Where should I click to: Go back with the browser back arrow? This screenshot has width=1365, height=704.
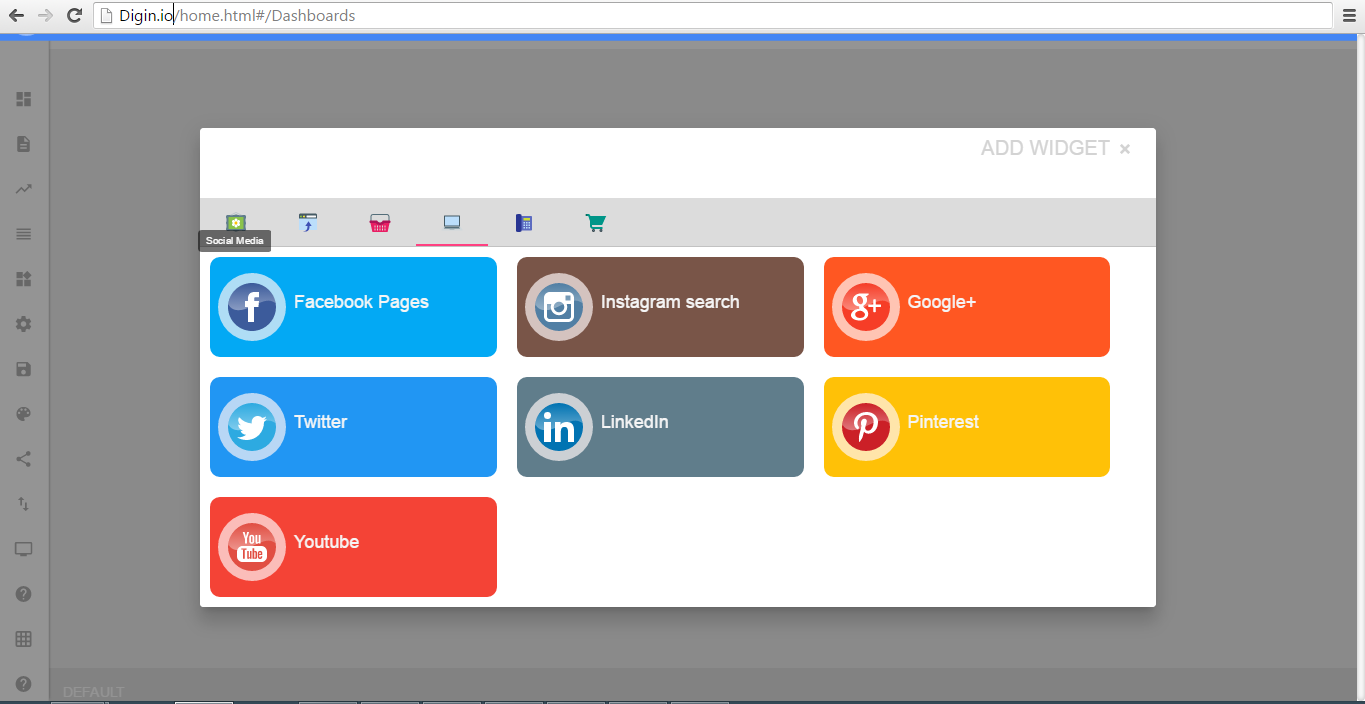(16, 15)
